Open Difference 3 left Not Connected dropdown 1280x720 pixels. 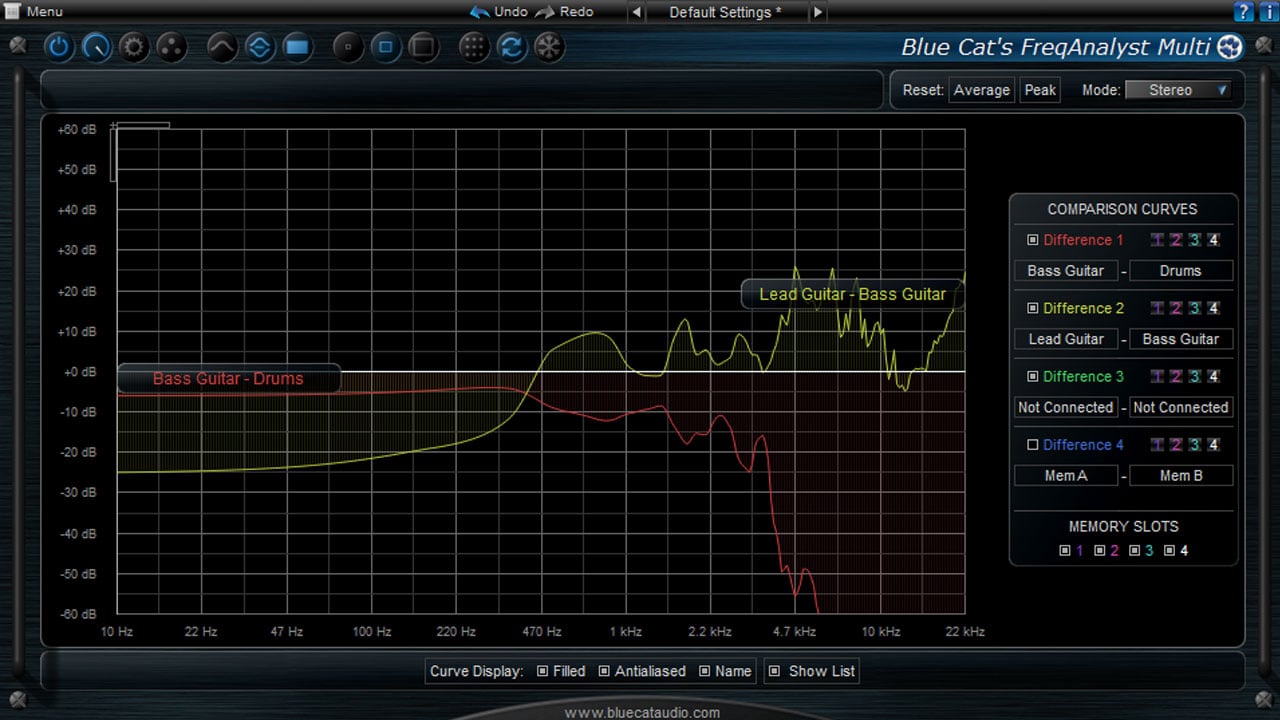click(1066, 407)
